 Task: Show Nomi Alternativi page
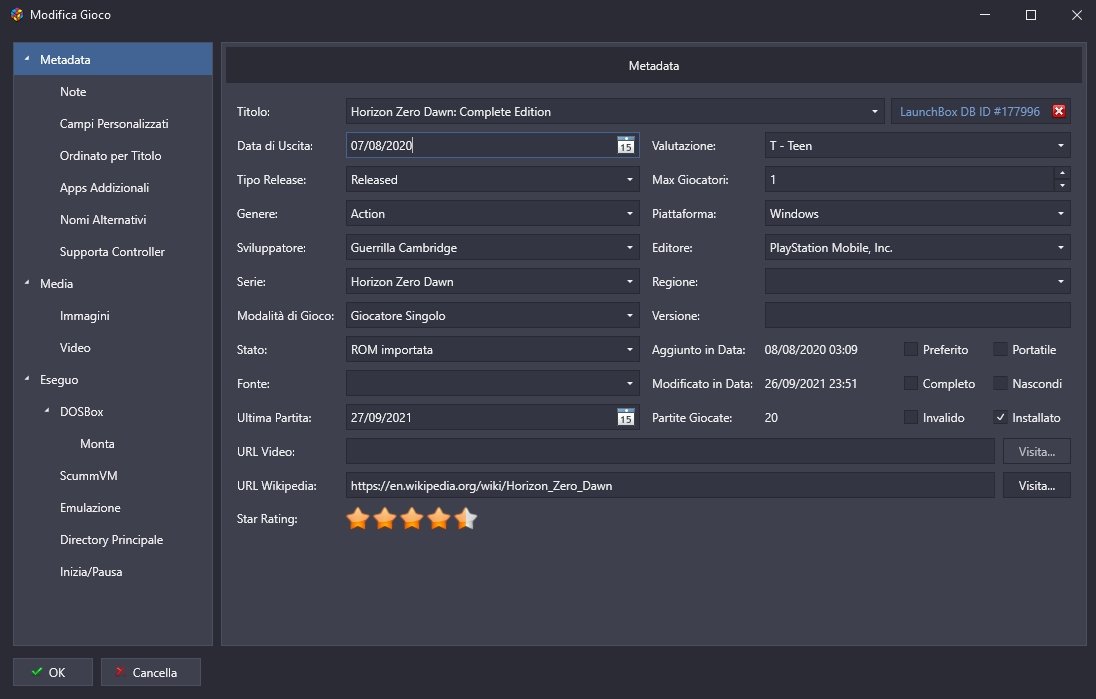(x=103, y=219)
